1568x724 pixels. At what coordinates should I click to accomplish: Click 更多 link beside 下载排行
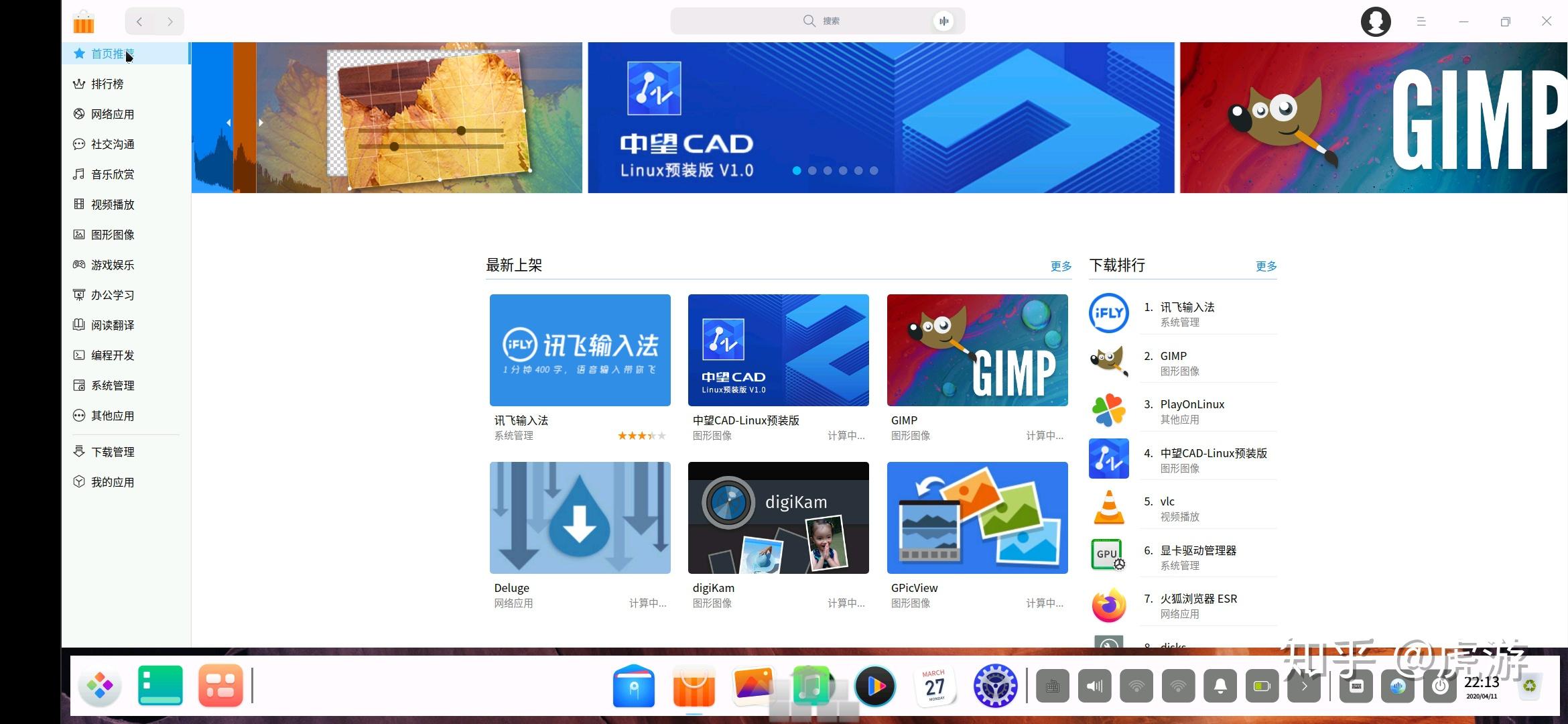click(x=1265, y=266)
